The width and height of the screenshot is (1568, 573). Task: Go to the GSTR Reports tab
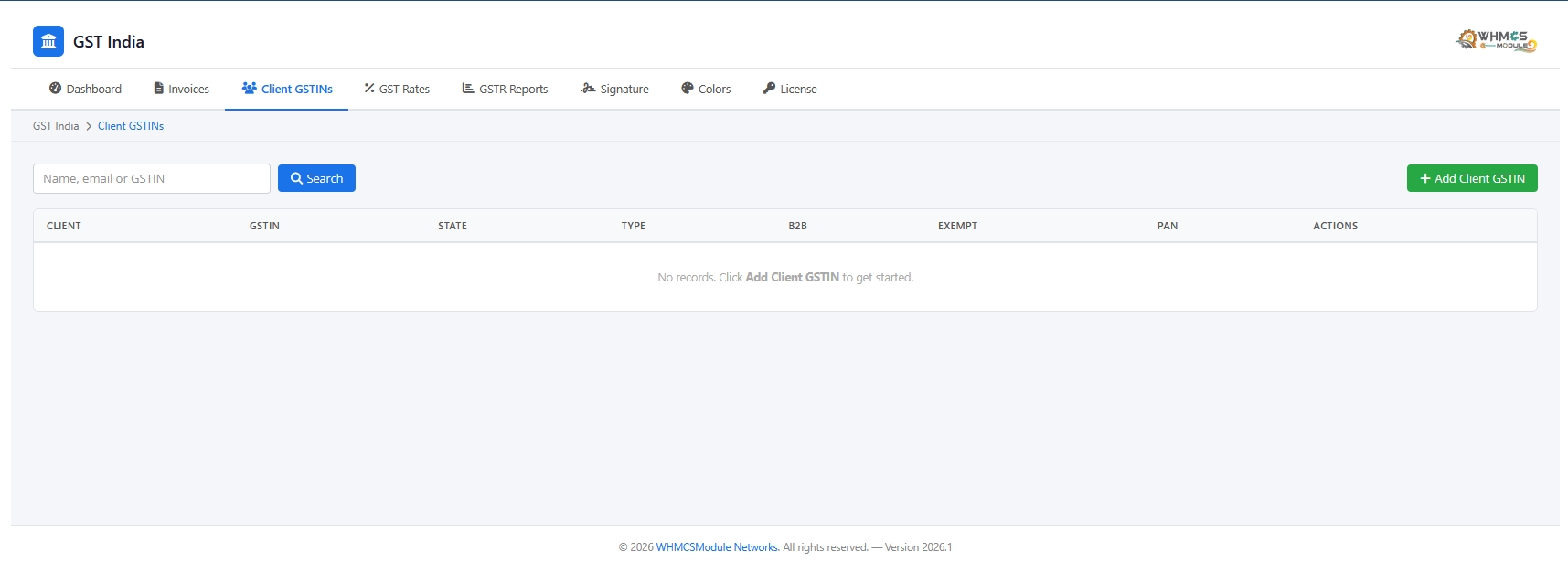(x=505, y=89)
